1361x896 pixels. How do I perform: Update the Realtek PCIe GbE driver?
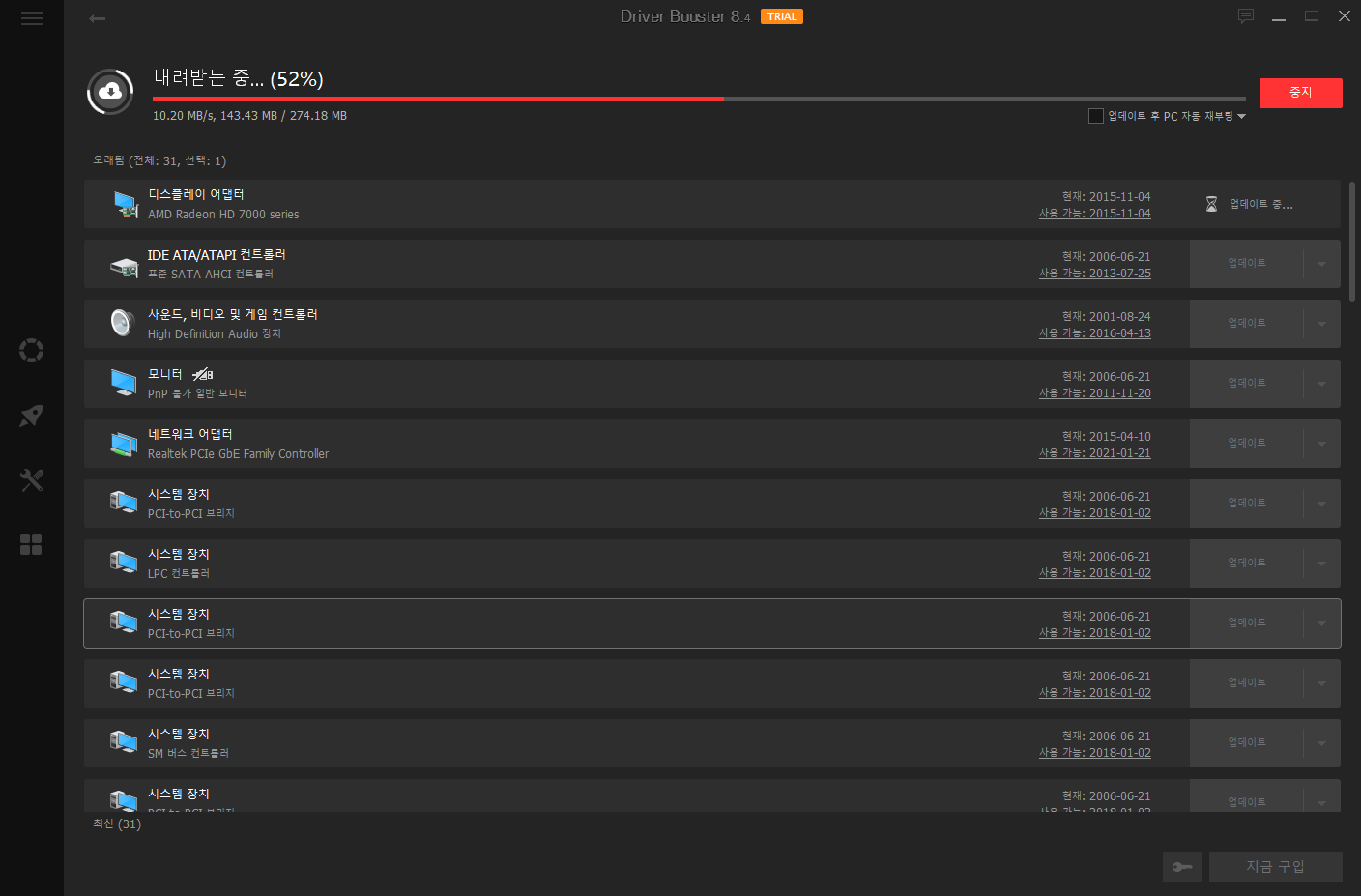[1246, 444]
